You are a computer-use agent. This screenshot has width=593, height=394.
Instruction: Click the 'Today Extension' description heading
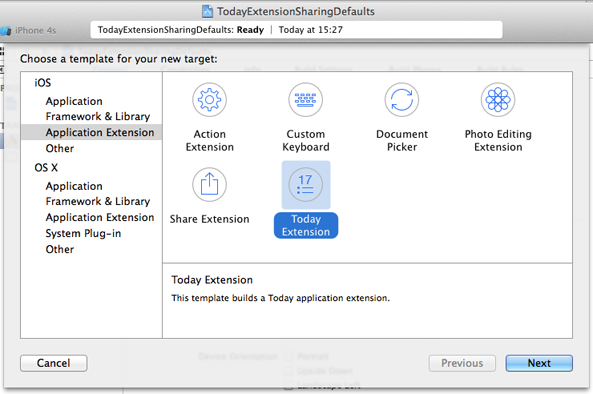coord(212,280)
